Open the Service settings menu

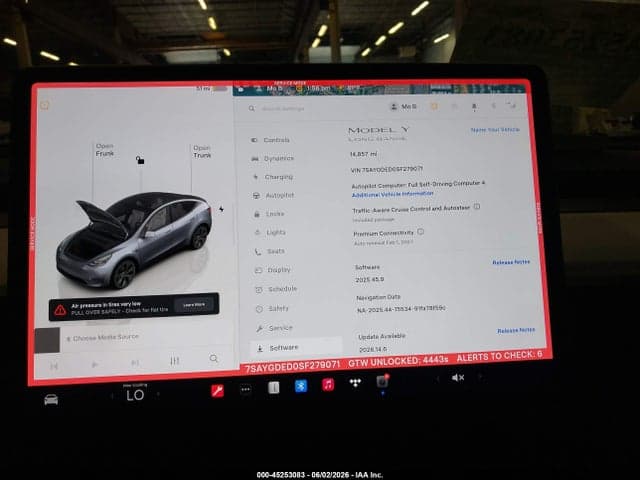[x=274, y=328]
